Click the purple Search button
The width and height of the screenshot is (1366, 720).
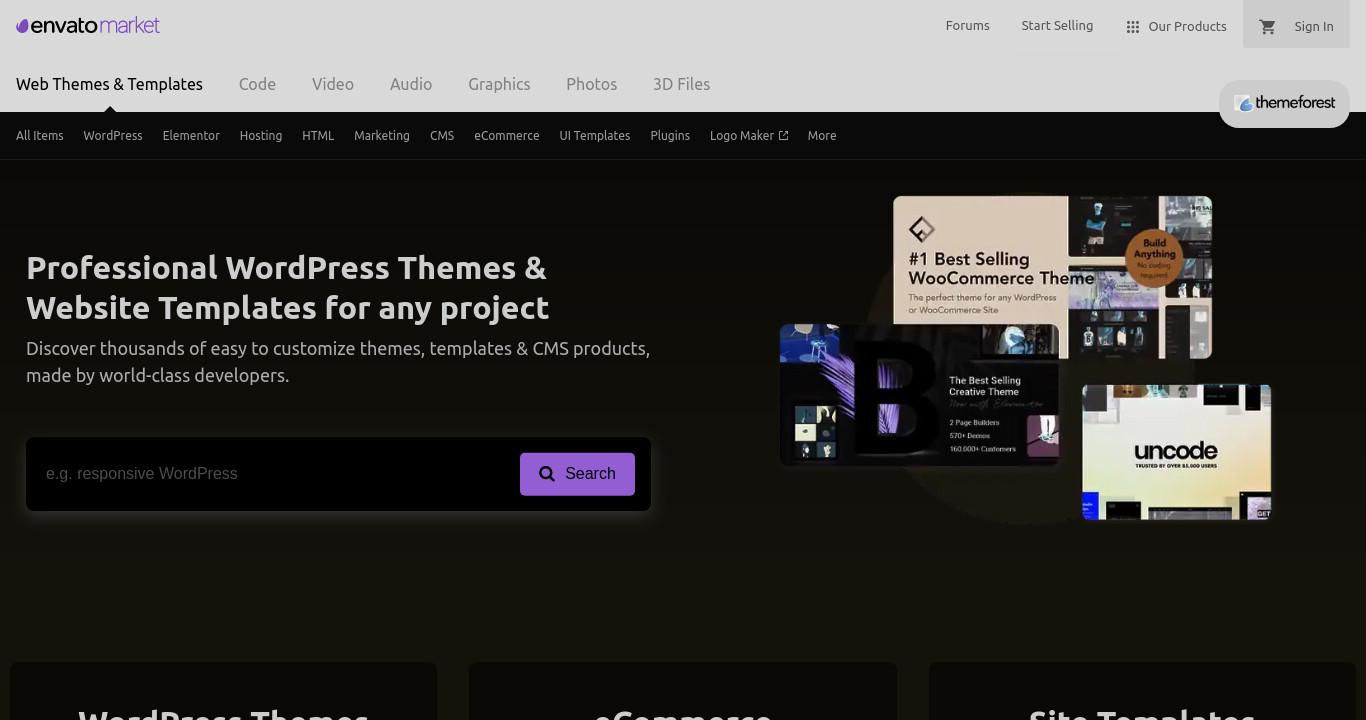[577, 474]
